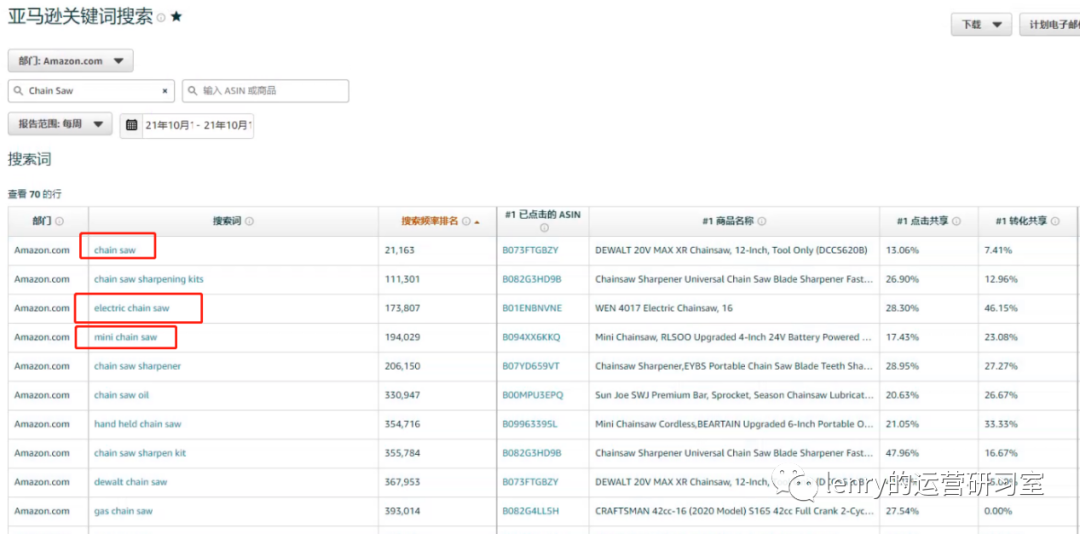Clear the Chain Saw search field with the x
Image resolution: width=1080 pixels, height=534 pixels.
tap(165, 91)
